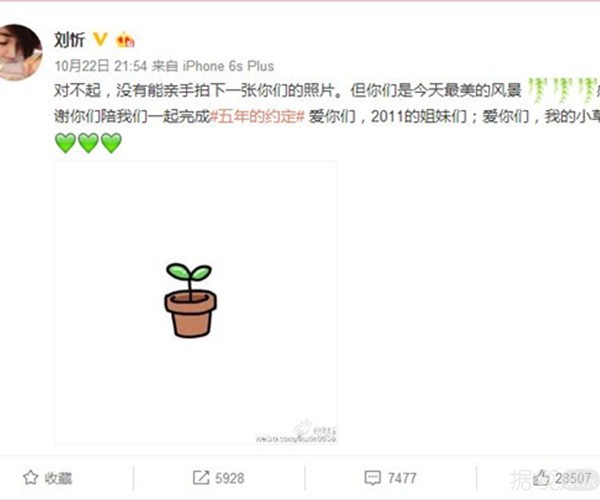Screen dimensions: 600x500
Task: Open the #五年的约定# hashtag topic
Action: pyautogui.click(x=258, y=116)
